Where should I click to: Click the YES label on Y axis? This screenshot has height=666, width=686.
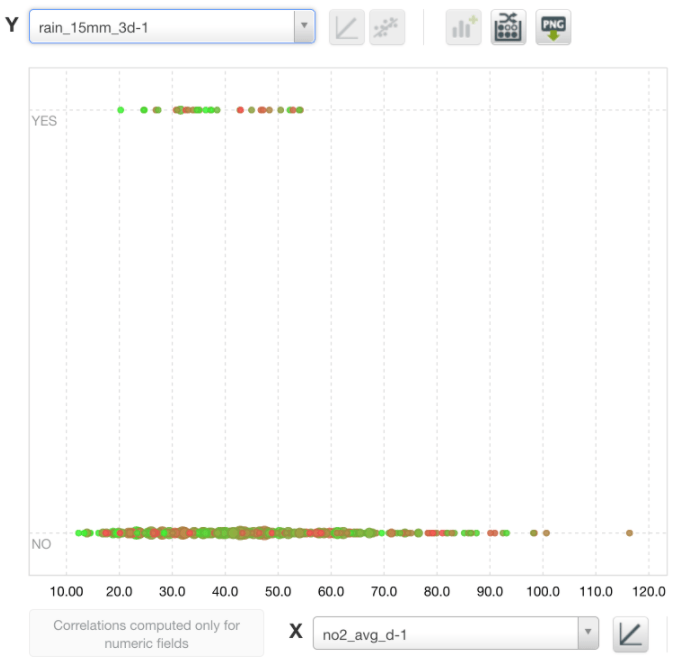click(x=45, y=121)
